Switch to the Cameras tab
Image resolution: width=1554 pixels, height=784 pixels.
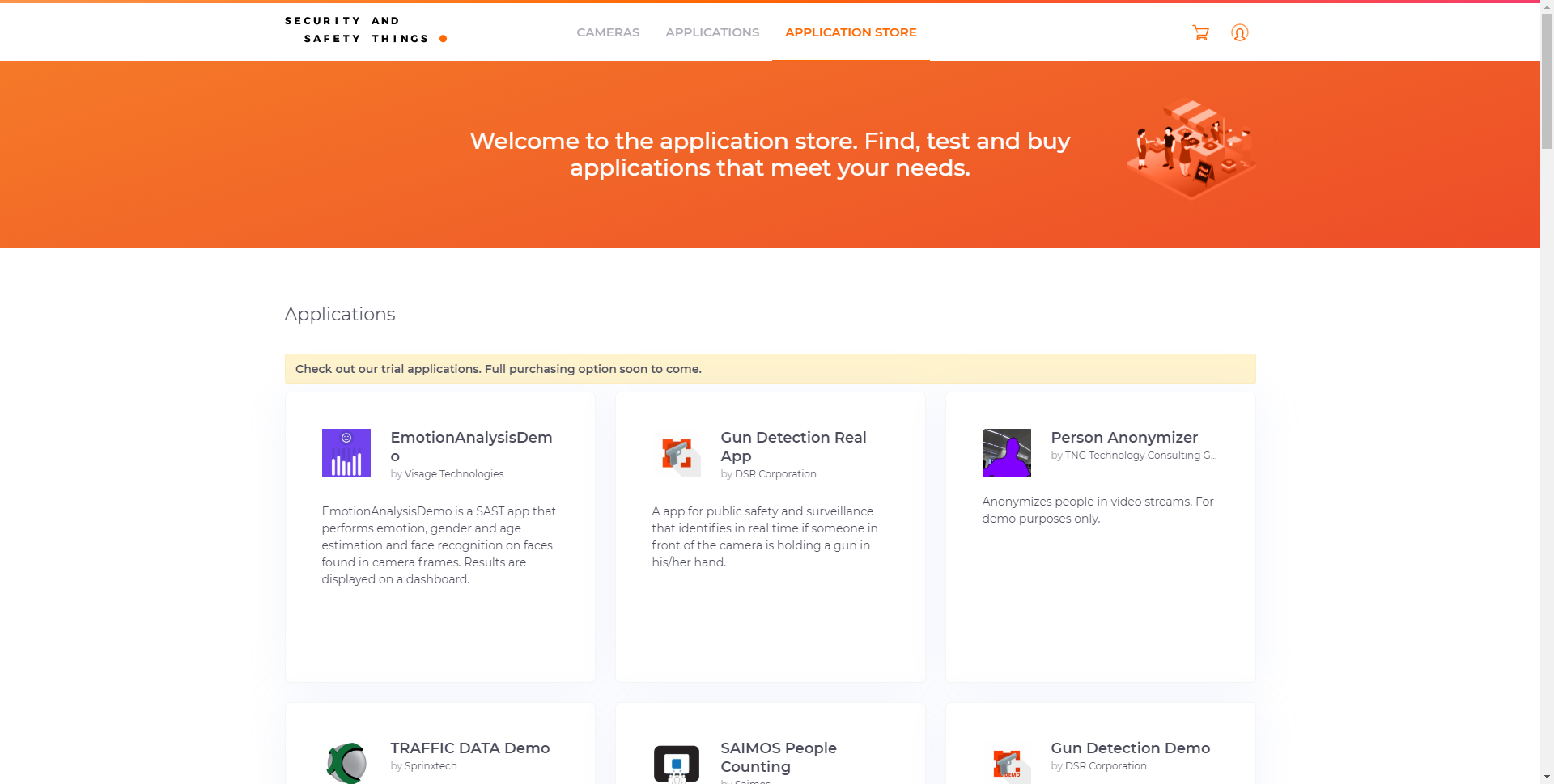pos(608,32)
